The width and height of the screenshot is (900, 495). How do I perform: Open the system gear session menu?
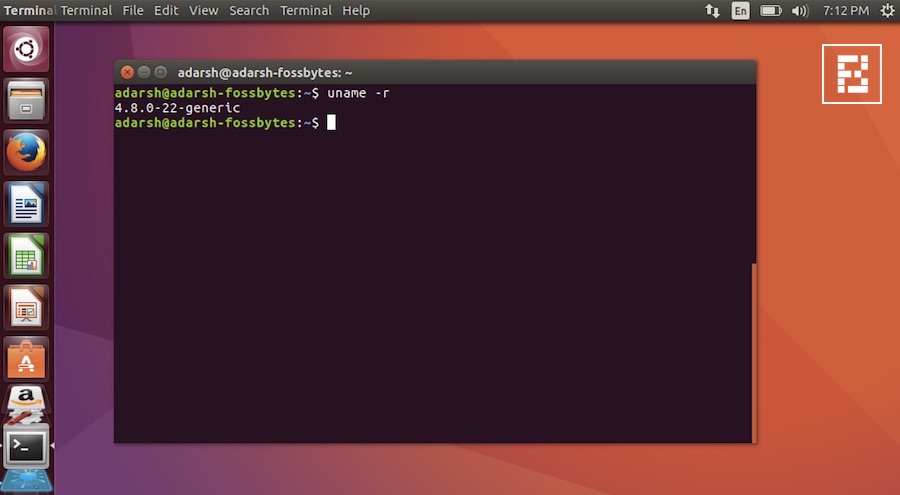tap(887, 11)
